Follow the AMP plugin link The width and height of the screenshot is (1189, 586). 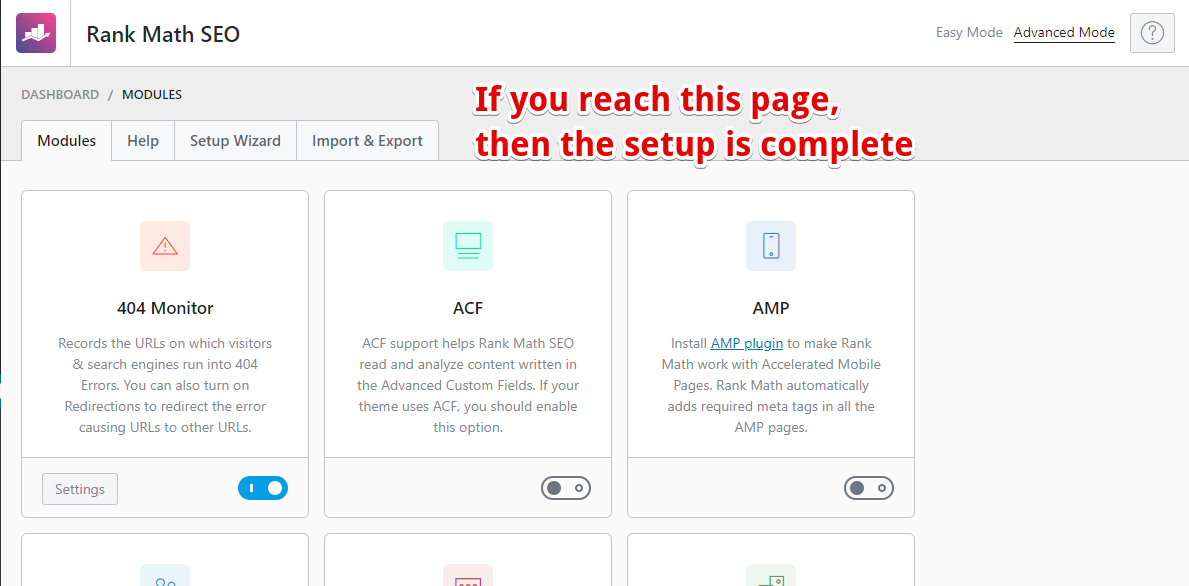(x=747, y=343)
